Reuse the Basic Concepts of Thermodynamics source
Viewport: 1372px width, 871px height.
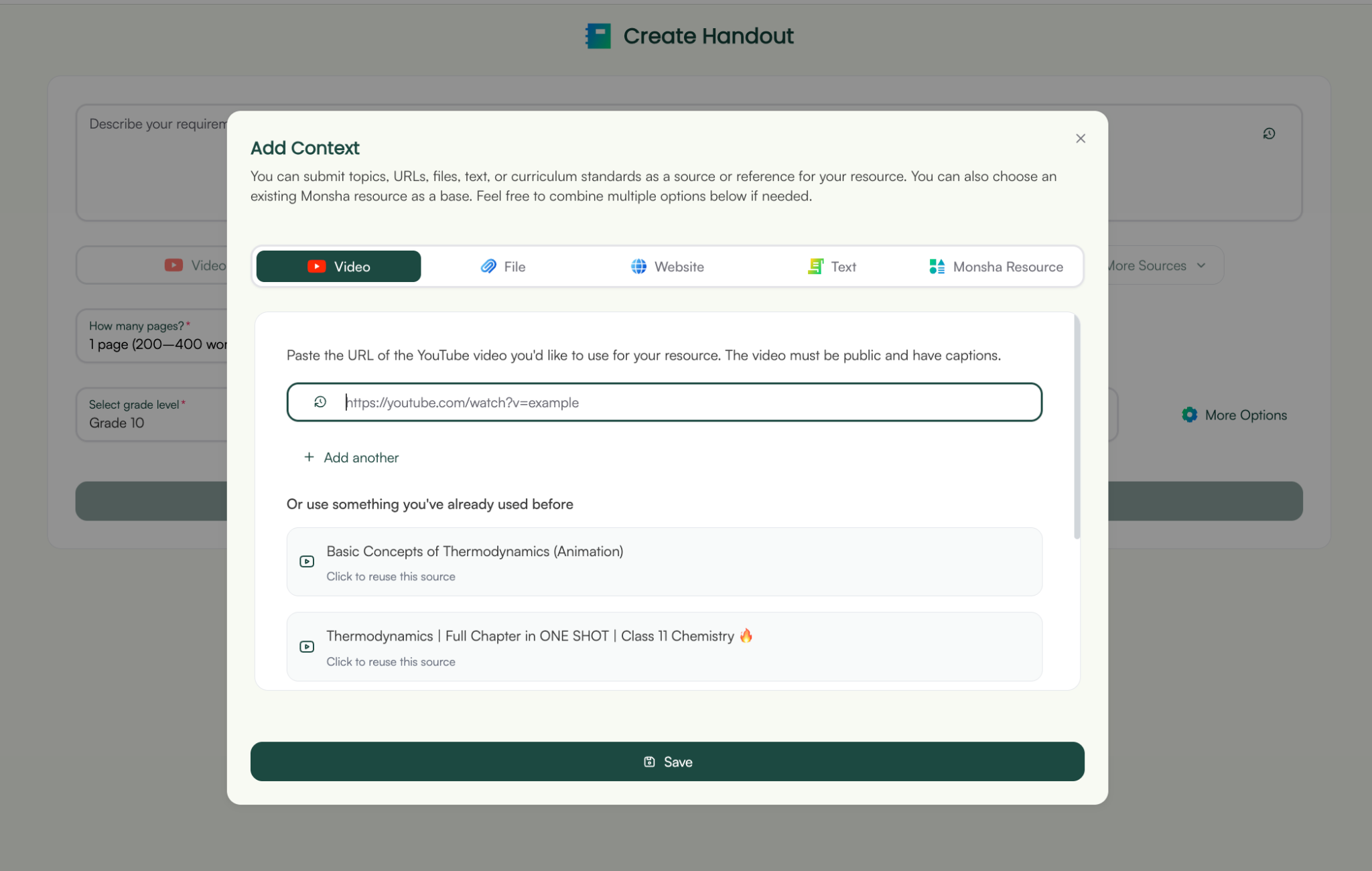(x=665, y=561)
